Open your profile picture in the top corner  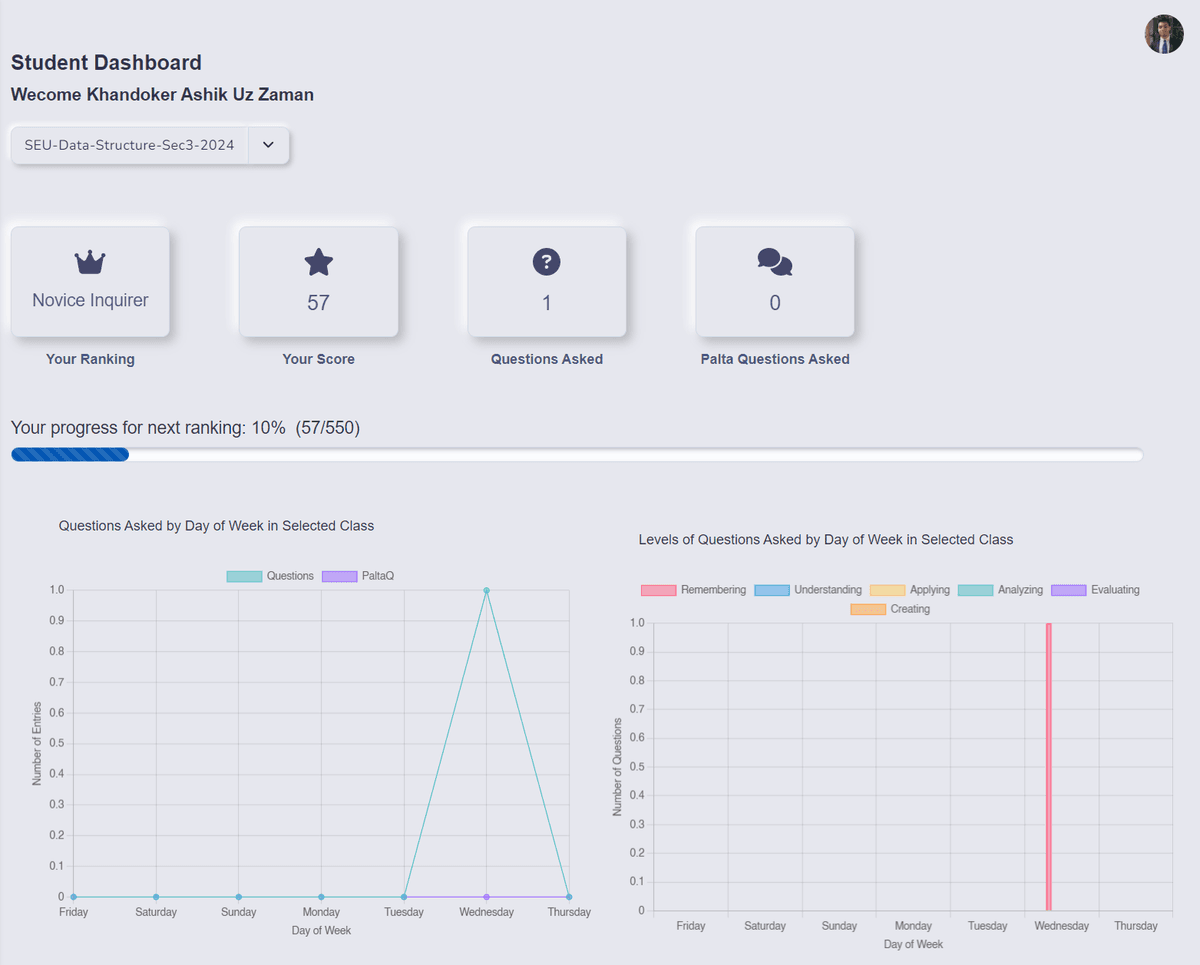tap(1163, 33)
